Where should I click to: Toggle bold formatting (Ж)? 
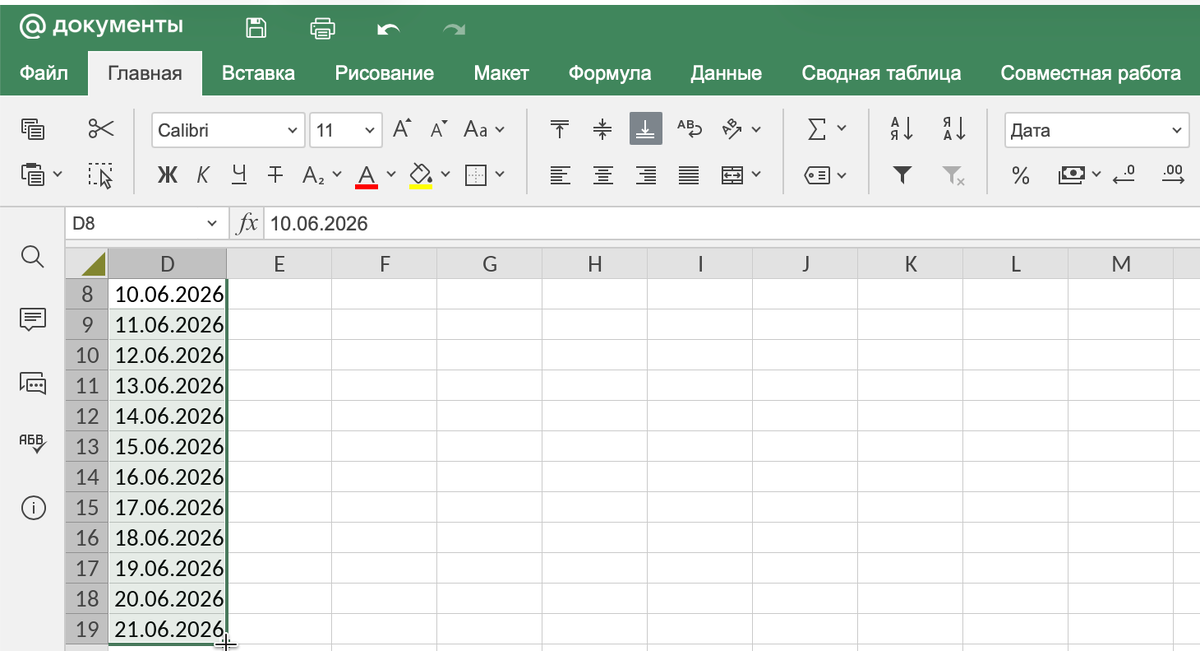pos(168,175)
